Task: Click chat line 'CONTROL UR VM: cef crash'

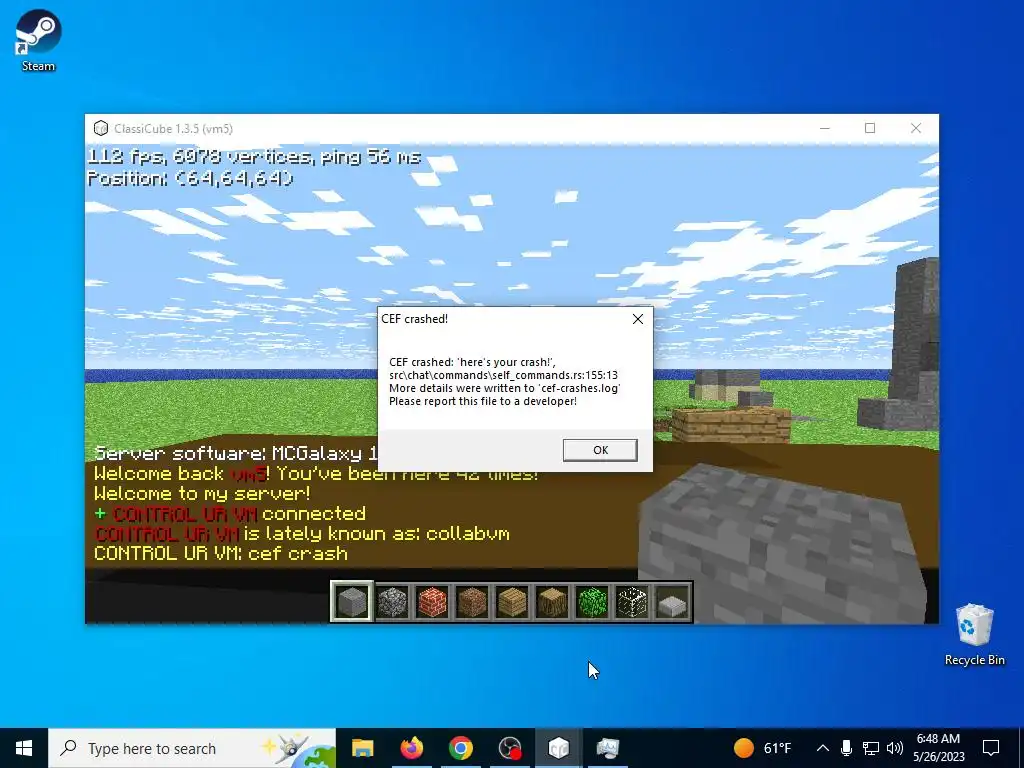Action: coord(221,554)
